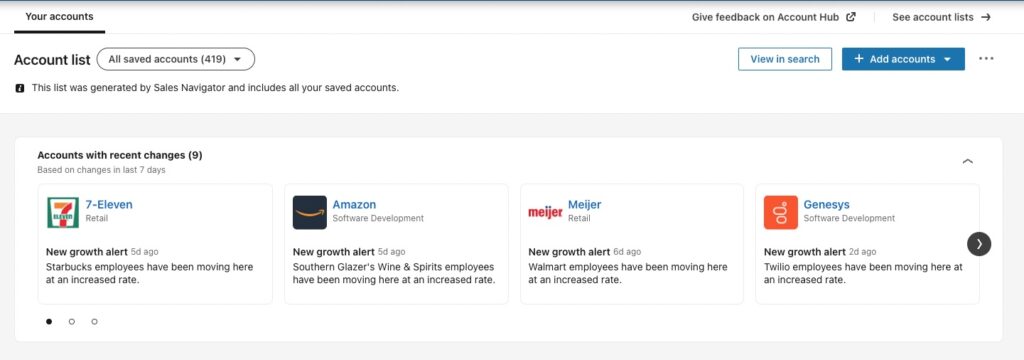Switch to the Your accounts tab
Viewport: 1024px width, 360px height.
pos(59,17)
